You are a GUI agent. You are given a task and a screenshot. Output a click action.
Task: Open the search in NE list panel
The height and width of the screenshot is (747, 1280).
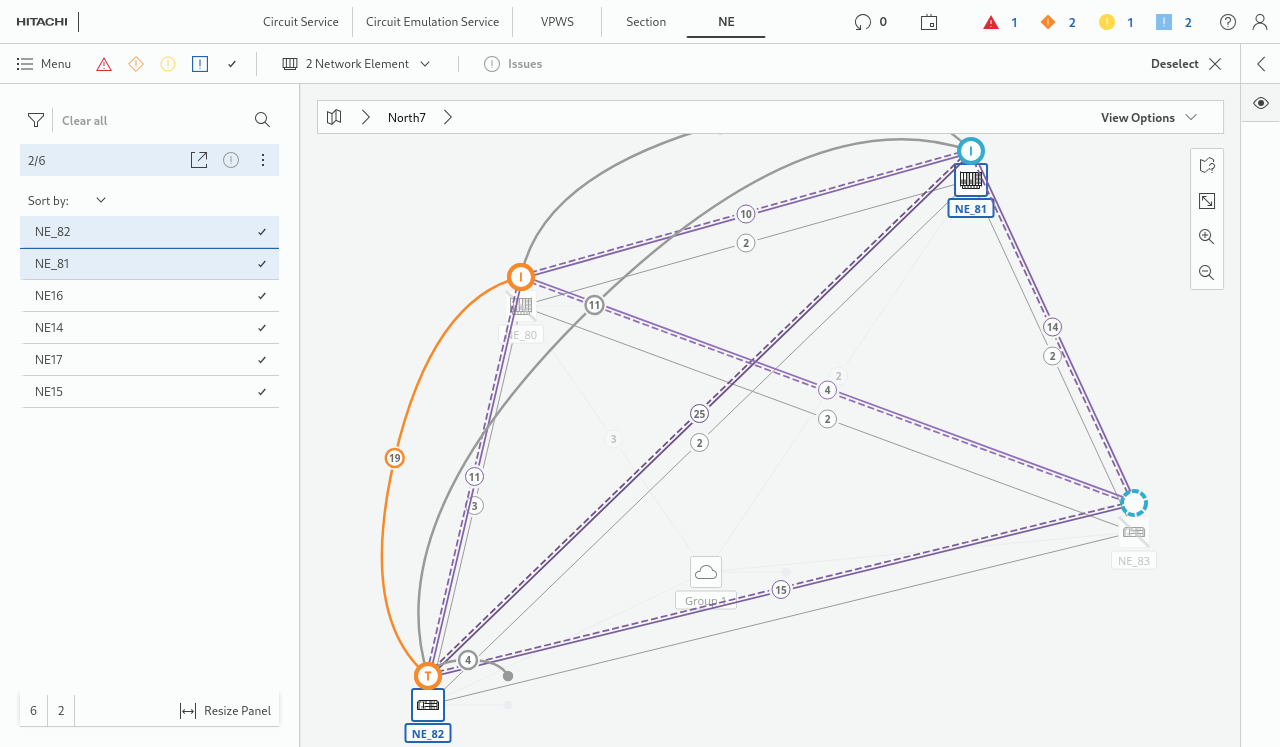pos(262,120)
